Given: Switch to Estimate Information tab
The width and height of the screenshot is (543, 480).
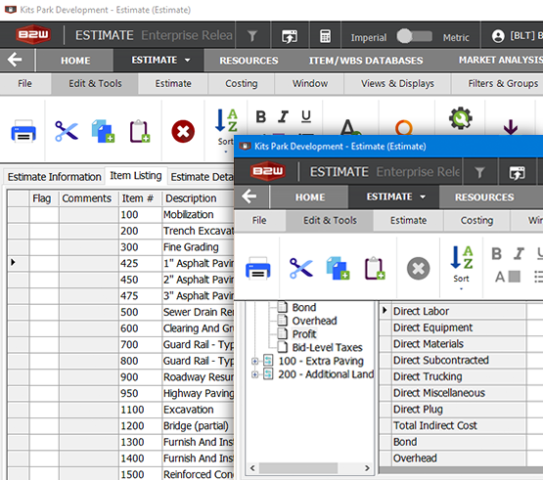Looking at the screenshot, I should click(54, 177).
